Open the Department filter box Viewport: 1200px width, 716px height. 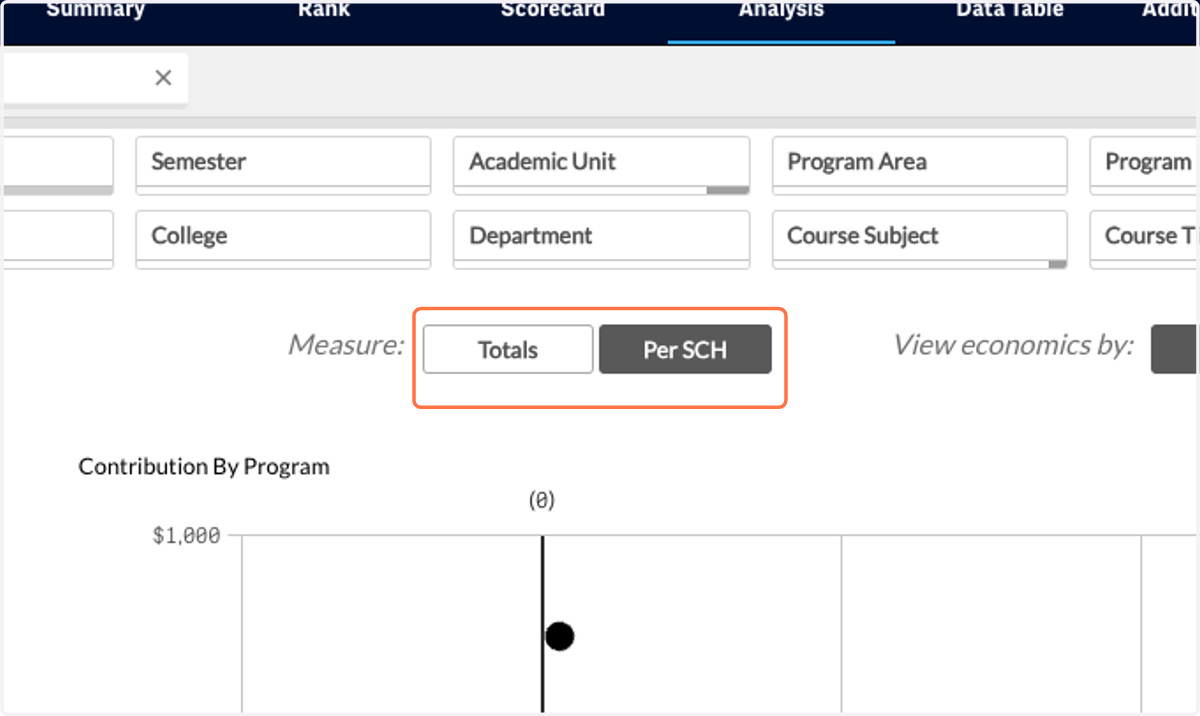601,239
